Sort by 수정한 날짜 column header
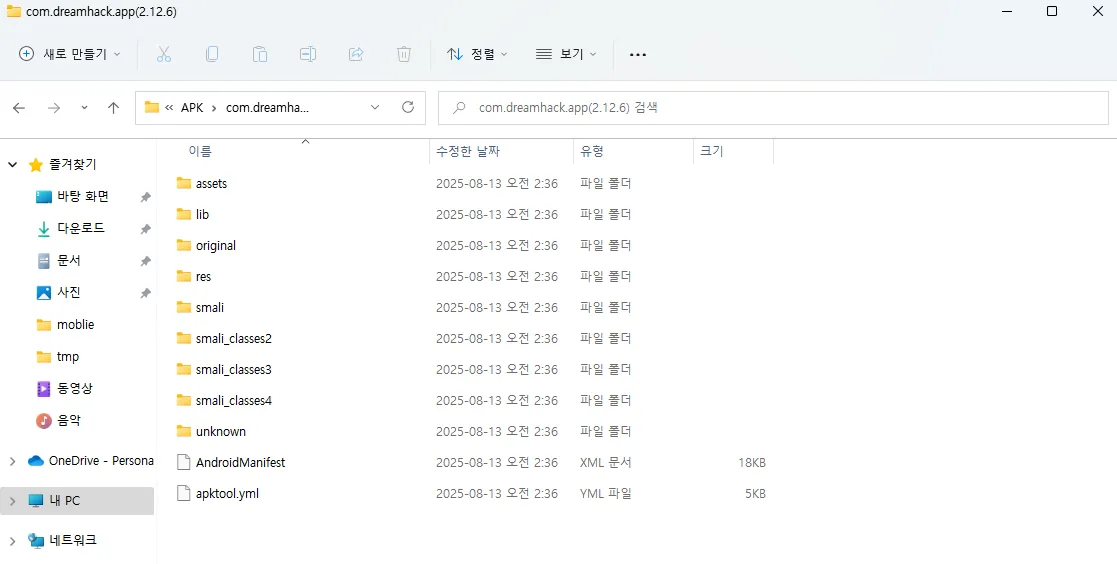The height and width of the screenshot is (564, 1117). tap(468, 151)
